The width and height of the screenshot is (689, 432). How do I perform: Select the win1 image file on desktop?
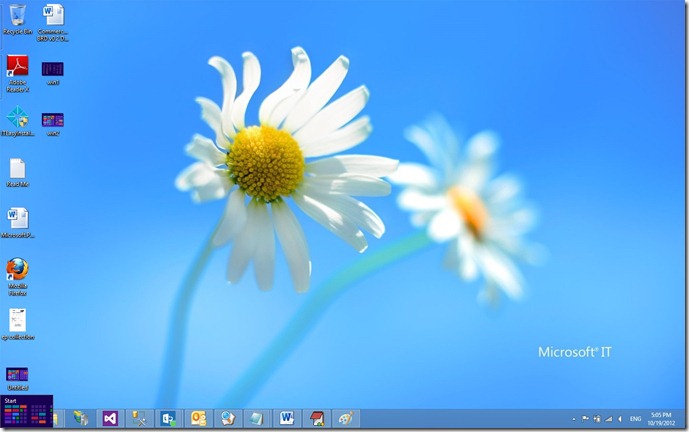coord(53,73)
